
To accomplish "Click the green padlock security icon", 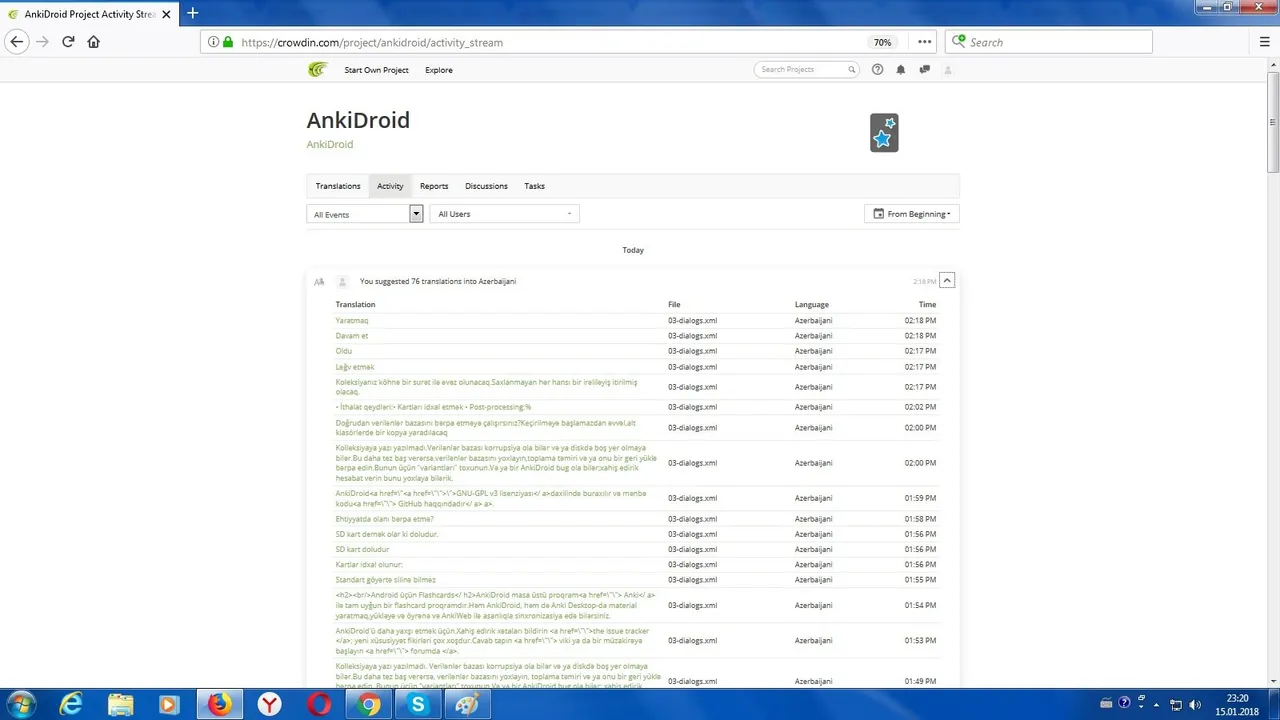I will tap(228, 42).
